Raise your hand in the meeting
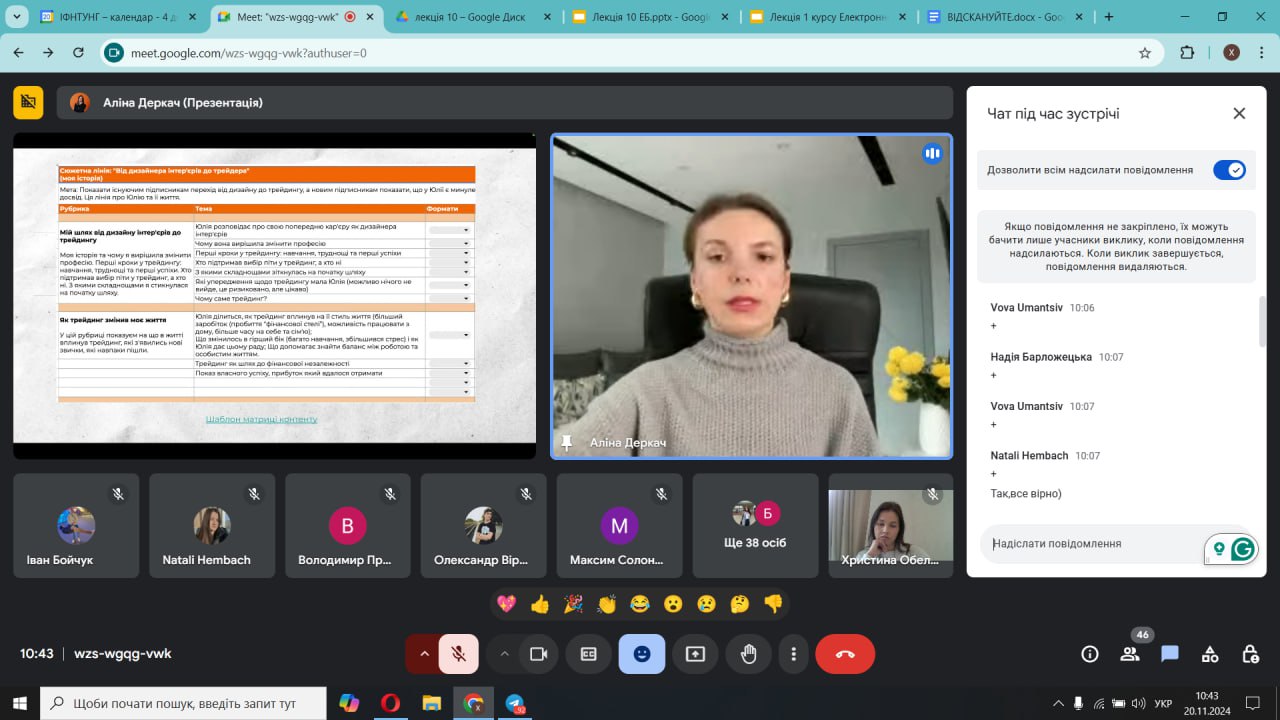Image resolution: width=1280 pixels, height=720 pixels. (x=748, y=654)
